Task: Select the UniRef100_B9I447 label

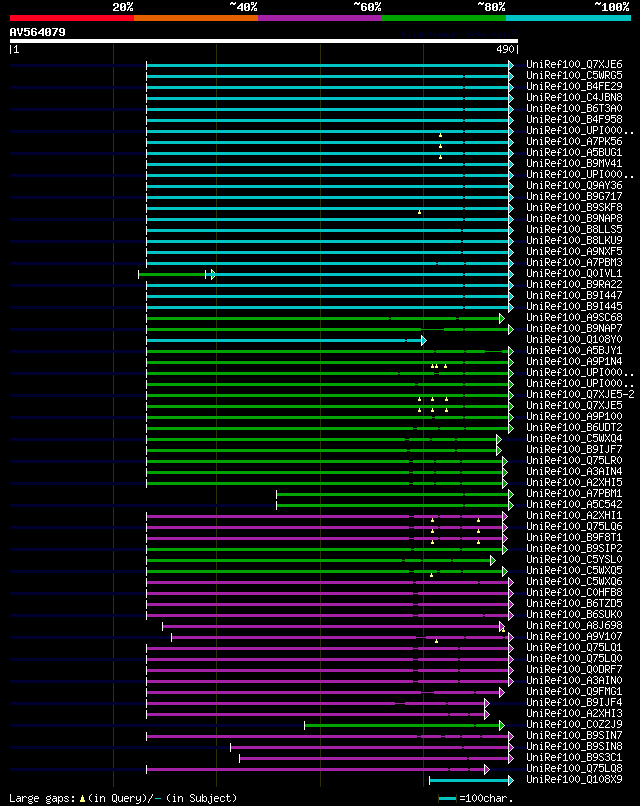Action: (x=574, y=296)
